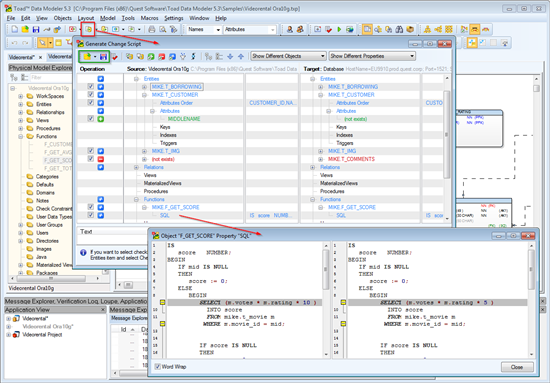Expand the source MIKE.T_BORROWING node
Viewport: 550px width, 383px height.
click(144, 87)
